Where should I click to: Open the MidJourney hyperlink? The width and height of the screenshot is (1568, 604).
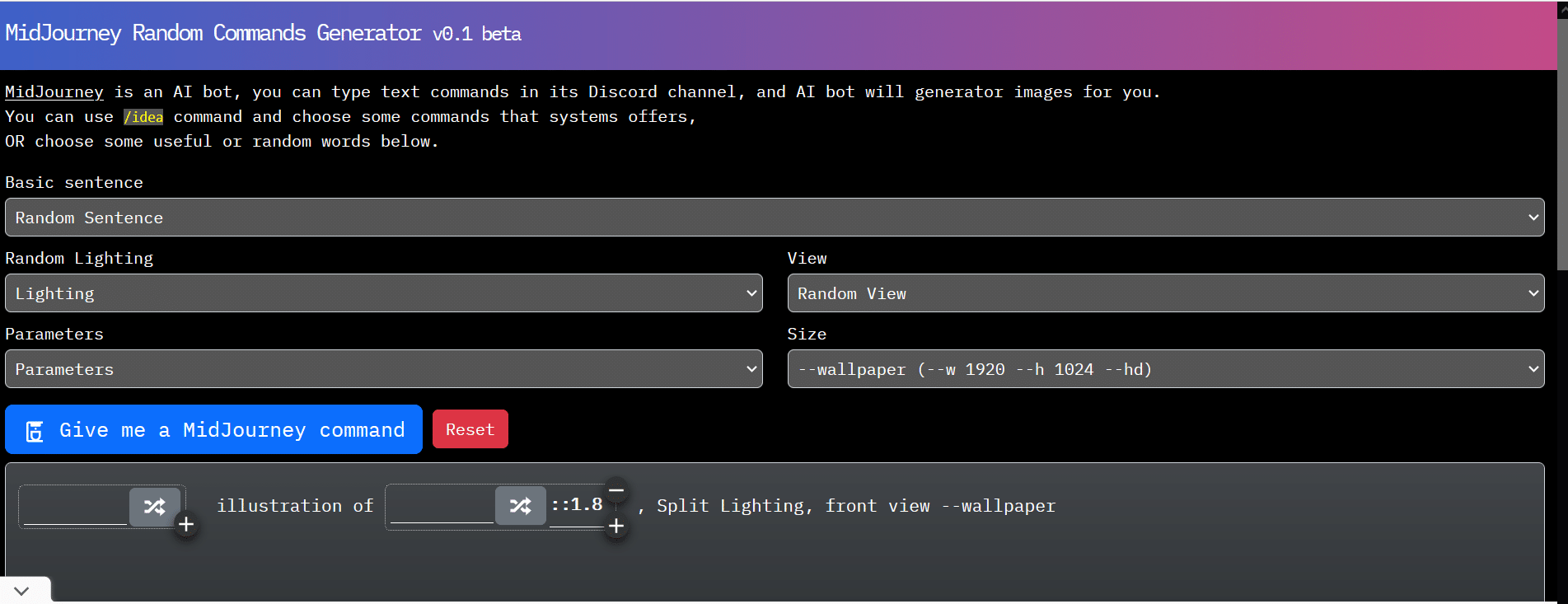point(54,92)
